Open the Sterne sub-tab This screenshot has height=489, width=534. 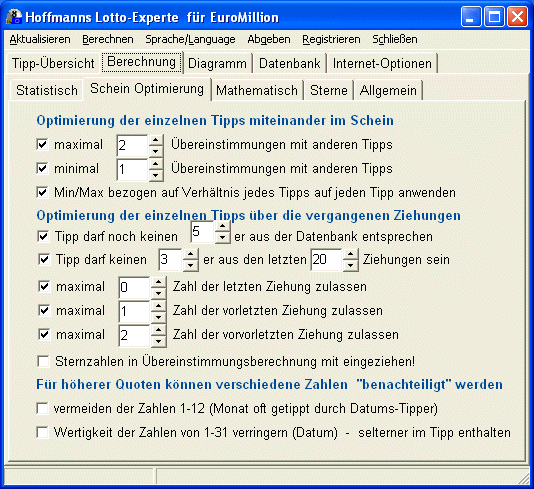coord(329,91)
